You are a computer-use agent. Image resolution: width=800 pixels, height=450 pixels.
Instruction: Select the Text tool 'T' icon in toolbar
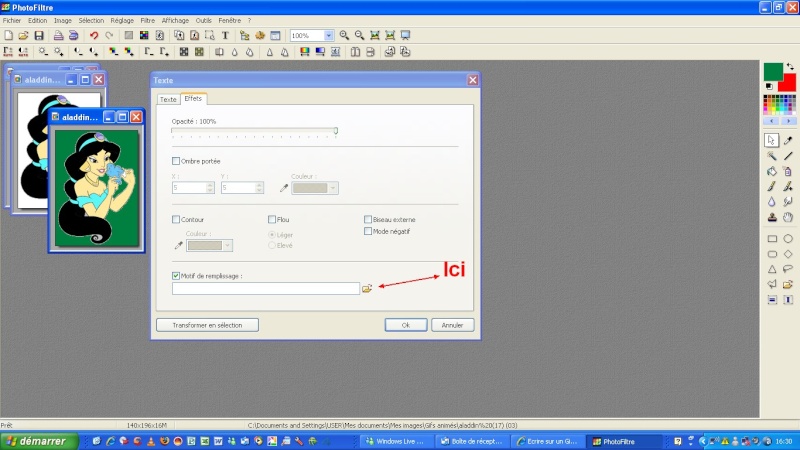[x=225, y=35]
